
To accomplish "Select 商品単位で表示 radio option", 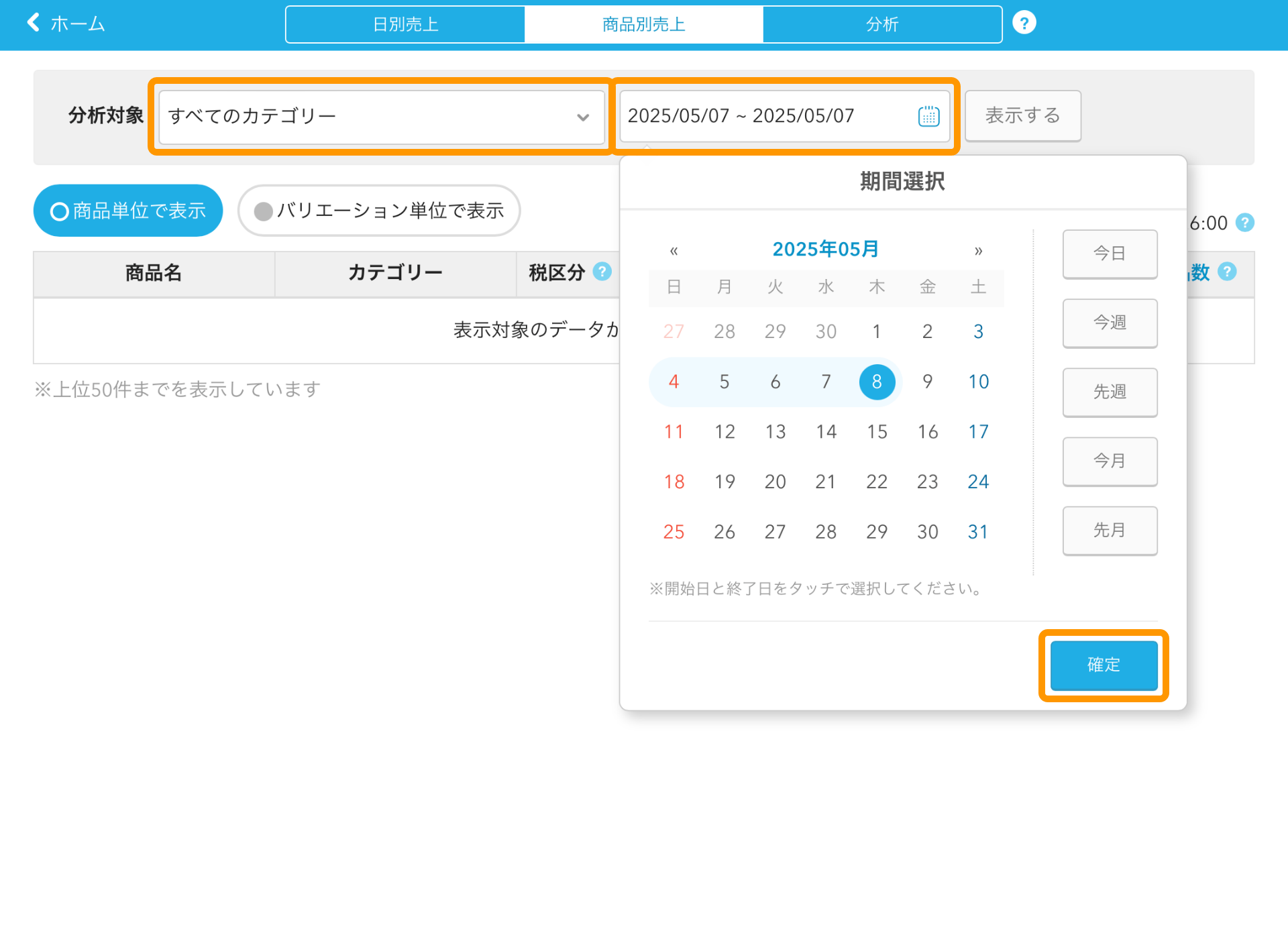I will tap(128, 211).
